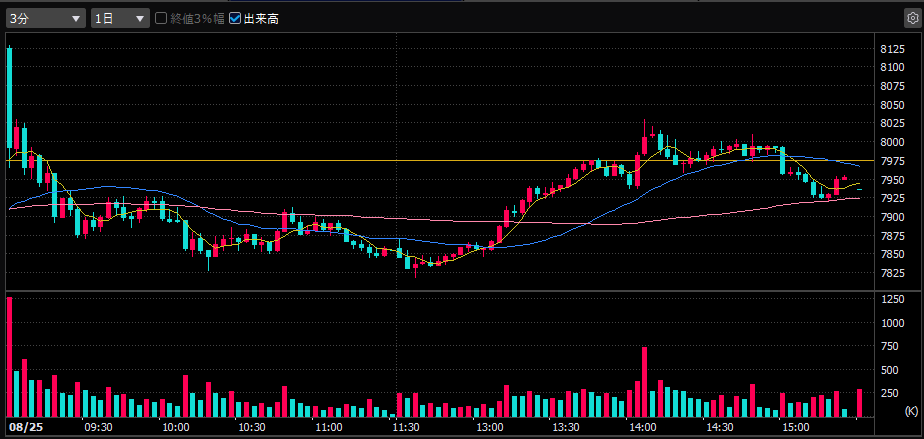Open the 3分 interval dropdown
924x439 pixels.
point(46,19)
